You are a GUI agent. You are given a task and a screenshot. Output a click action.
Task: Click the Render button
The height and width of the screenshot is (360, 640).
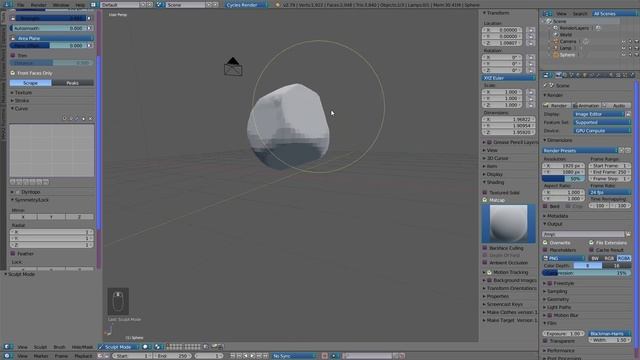point(557,105)
